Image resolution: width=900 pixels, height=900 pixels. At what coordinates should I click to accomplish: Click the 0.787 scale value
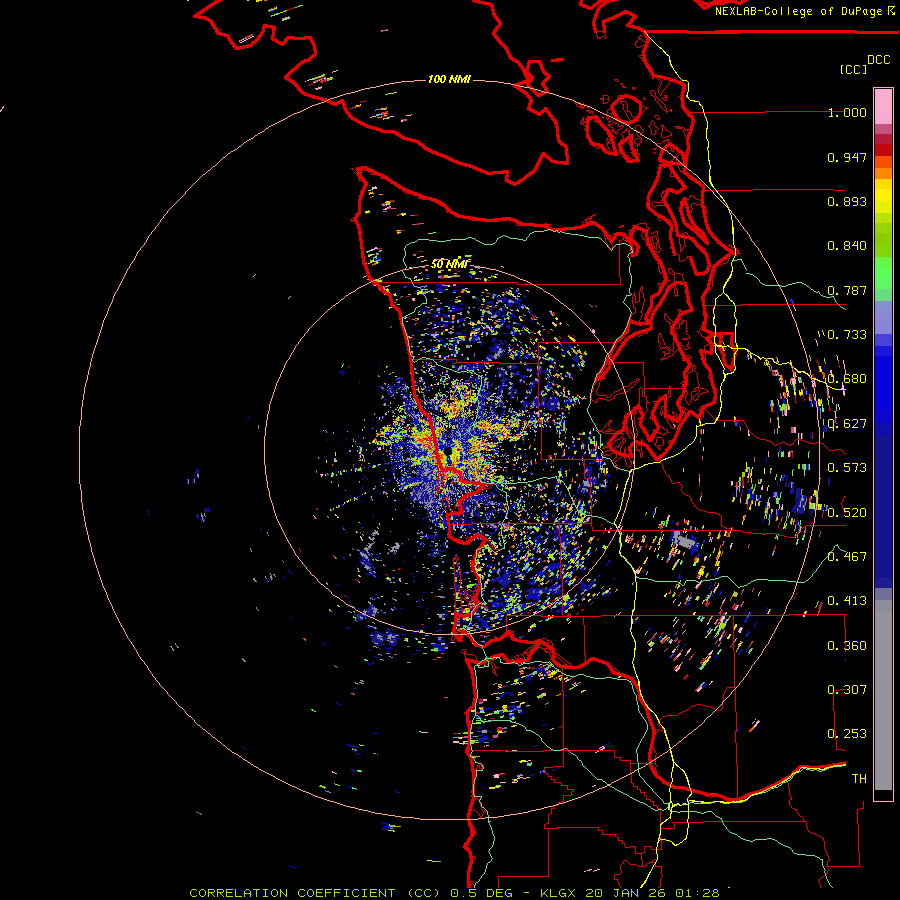click(x=847, y=290)
